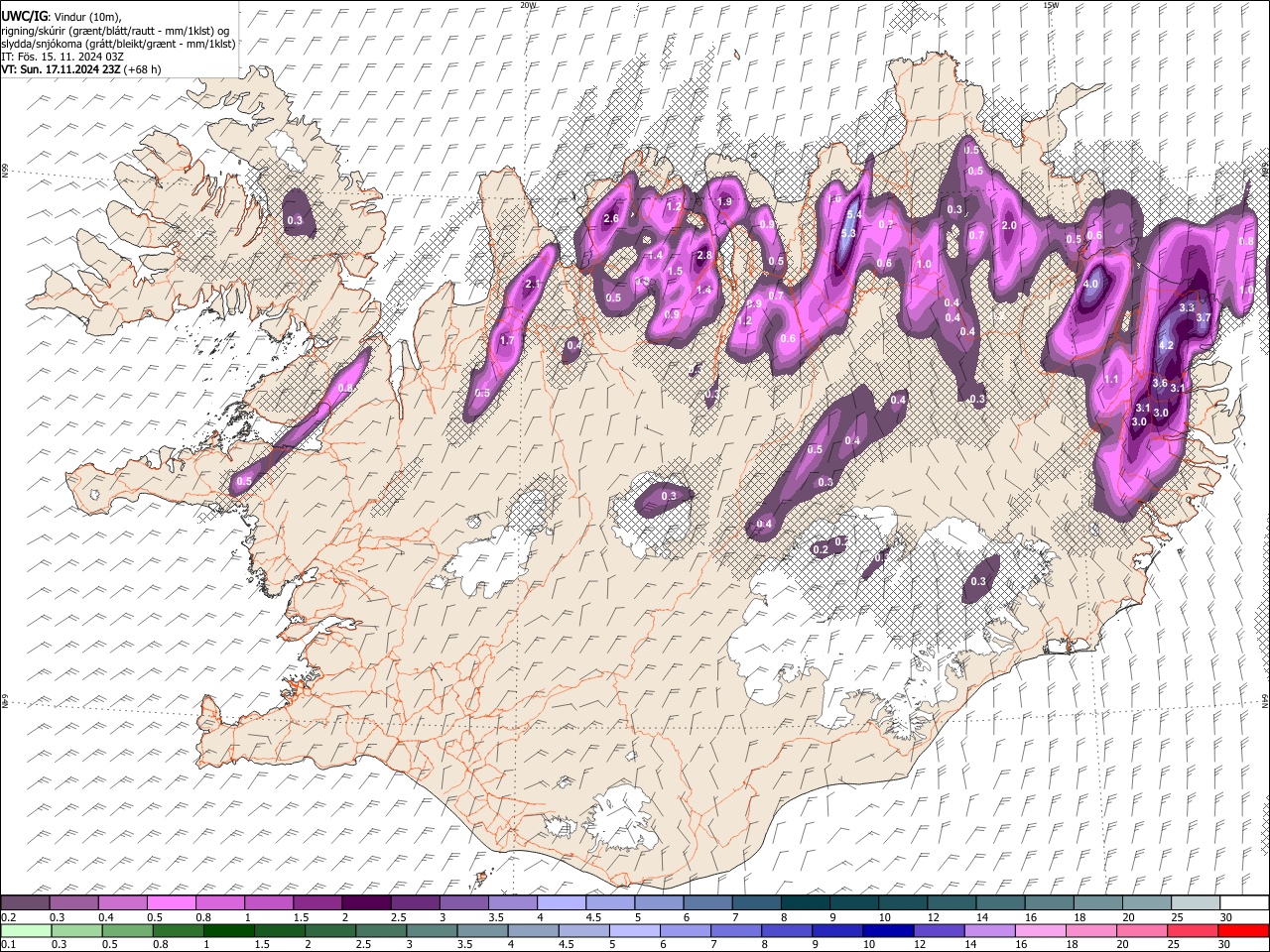Click the deep blue swatch above 10 in the bottom legend row
The height and width of the screenshot is (952, 1270).
pos(887,930)
